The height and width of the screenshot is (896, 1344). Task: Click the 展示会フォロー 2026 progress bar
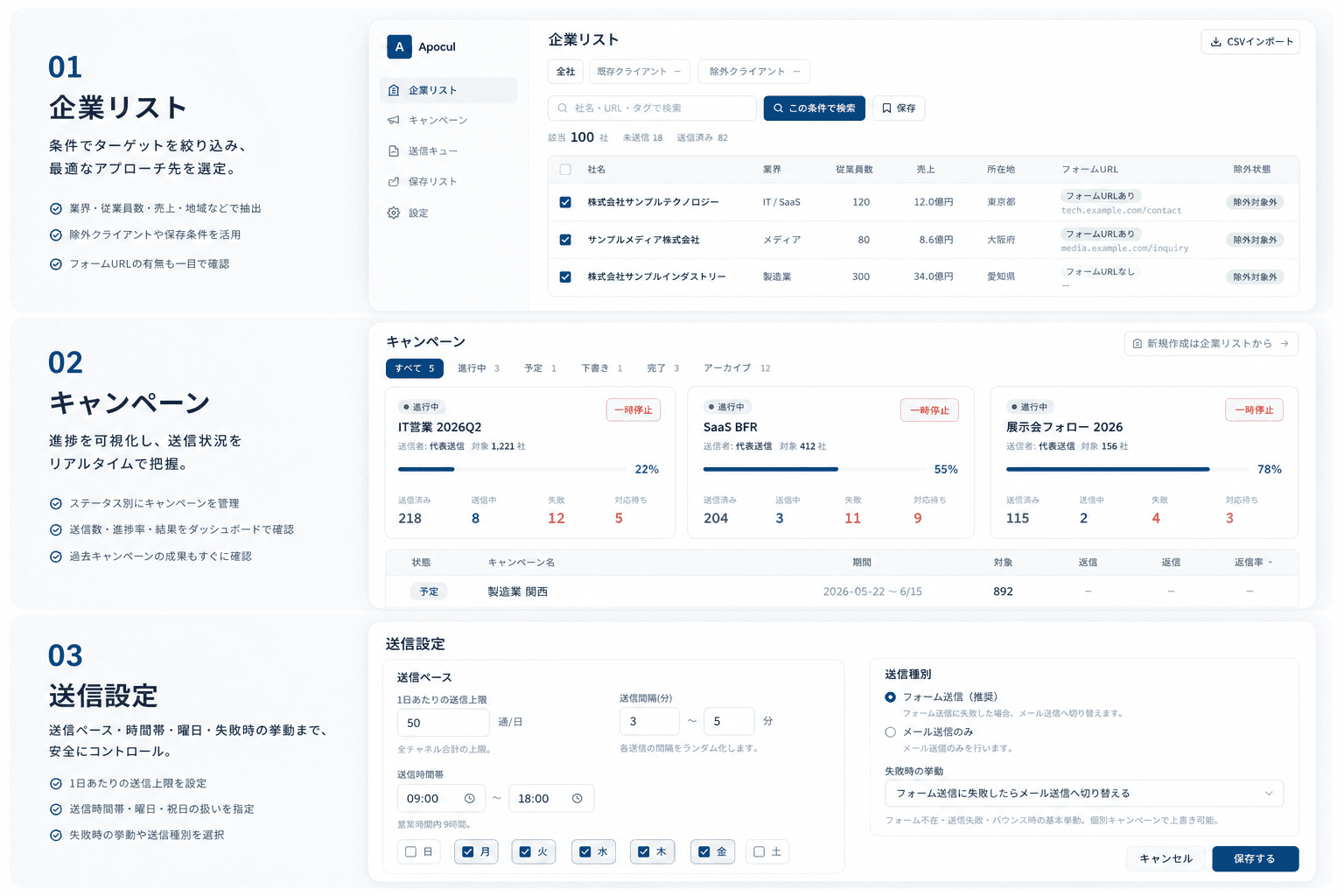[1128, 470]
